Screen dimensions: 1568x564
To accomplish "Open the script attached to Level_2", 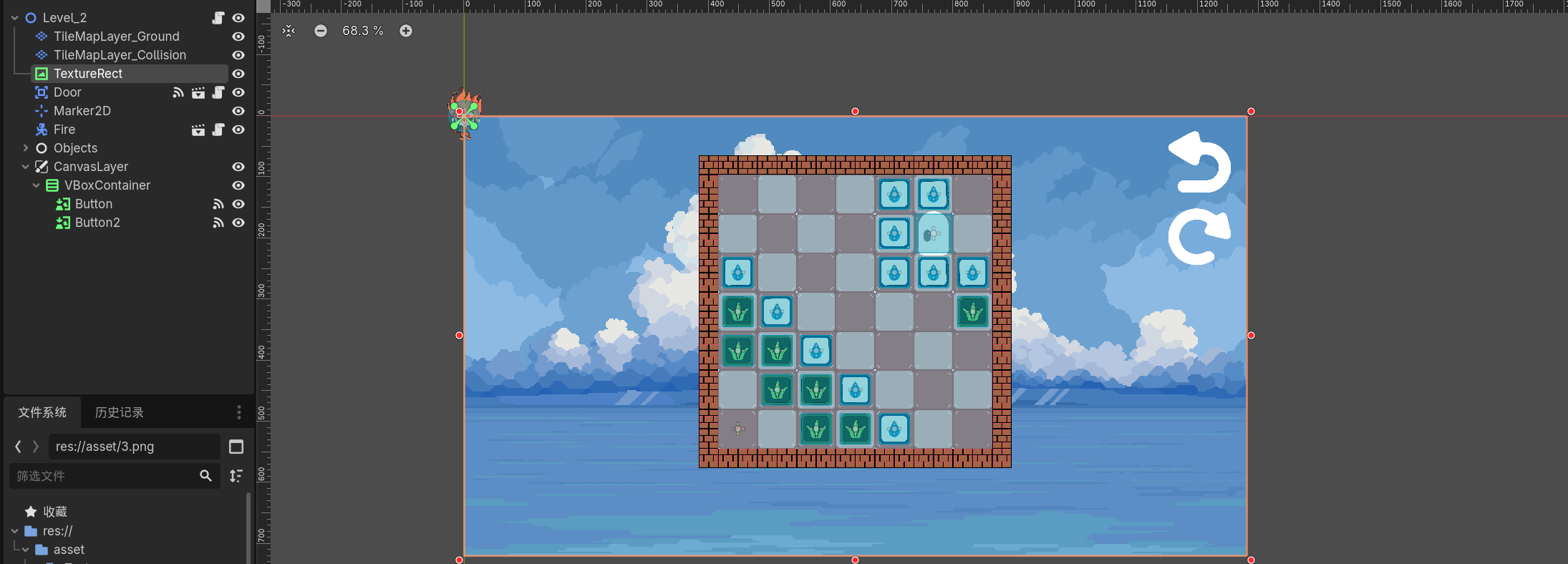I will [218, 18].
